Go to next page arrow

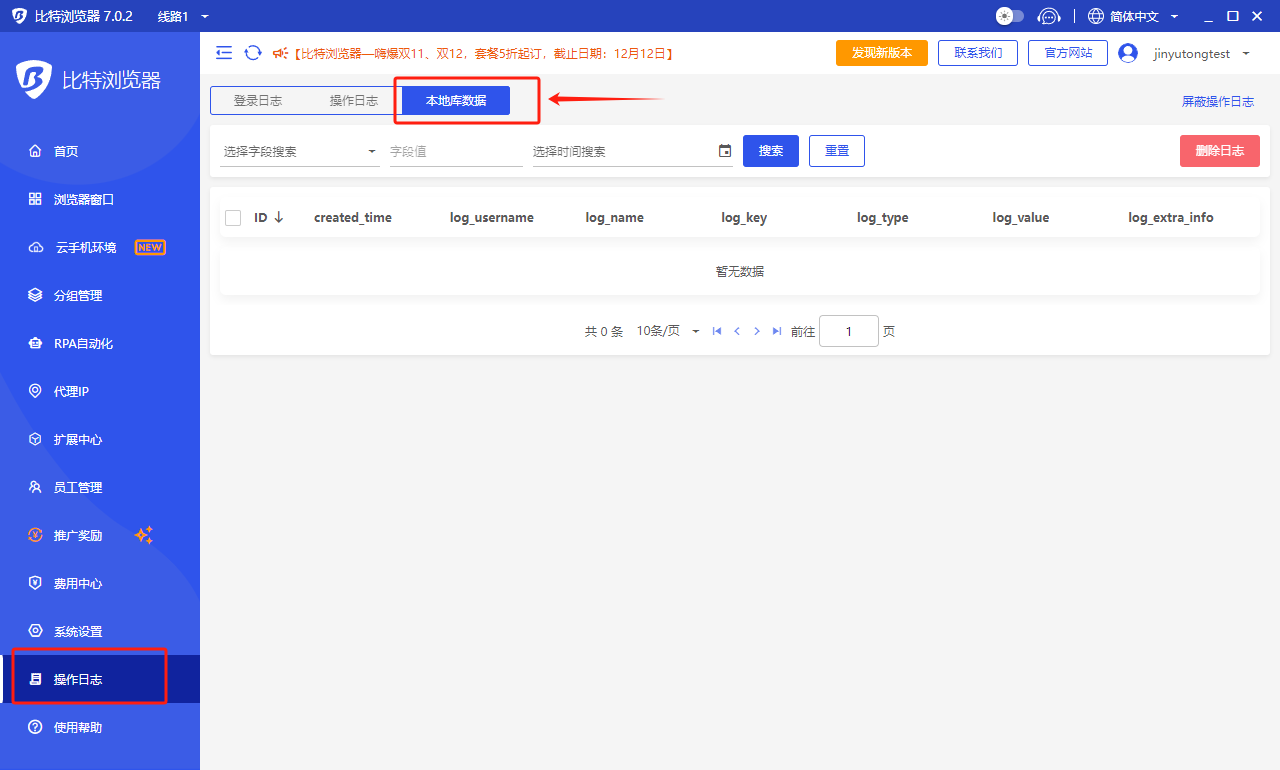757,331
